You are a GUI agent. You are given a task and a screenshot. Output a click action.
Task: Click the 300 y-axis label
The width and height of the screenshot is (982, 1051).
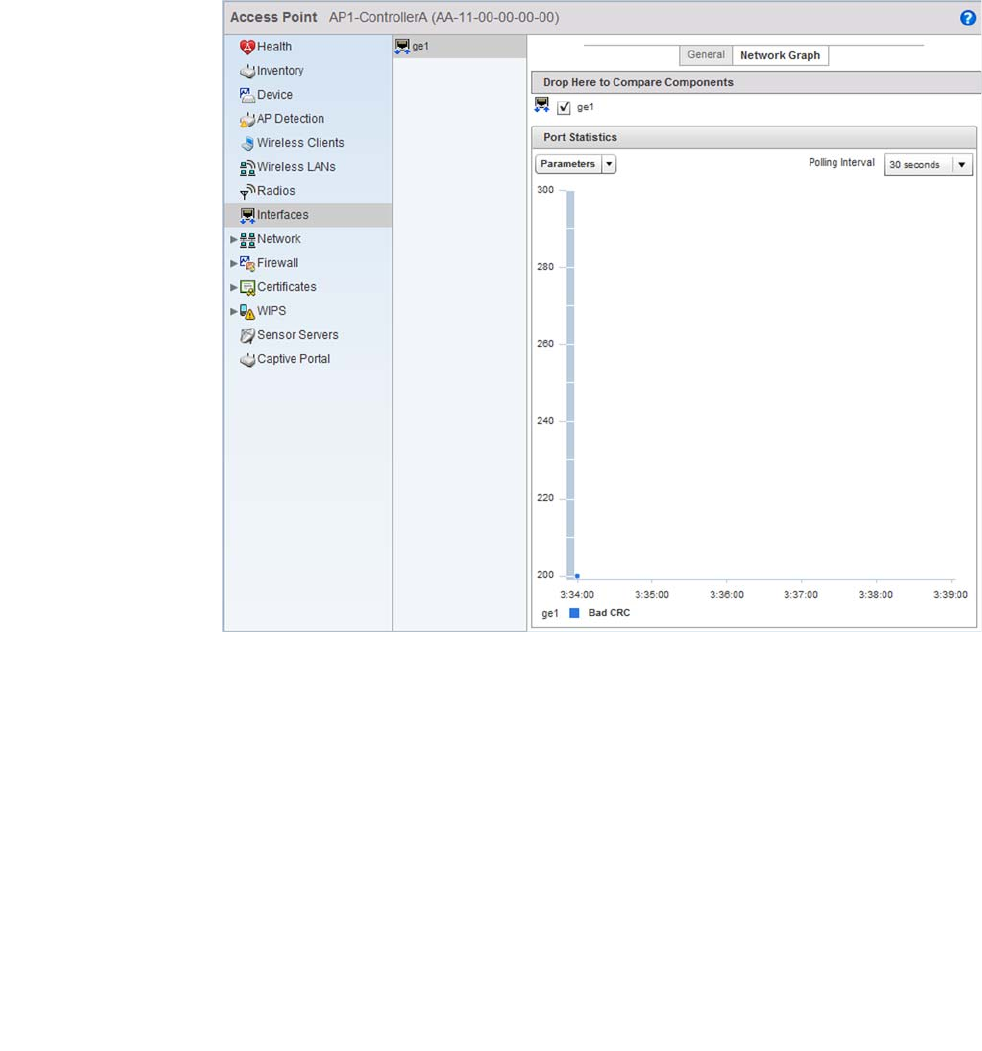point(546,190)
